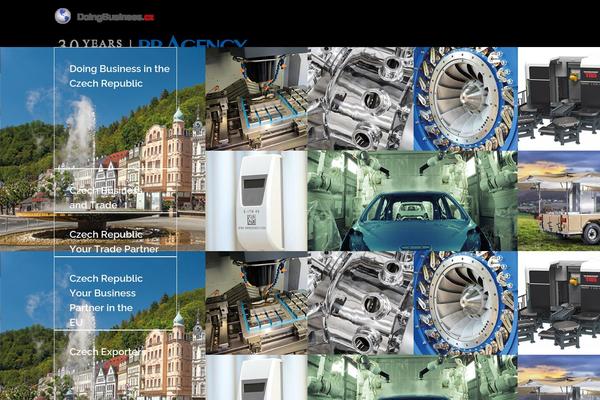Select Czech Republic Your Trade Partner
The image size is (600, 400).
[x=114, y=242]
